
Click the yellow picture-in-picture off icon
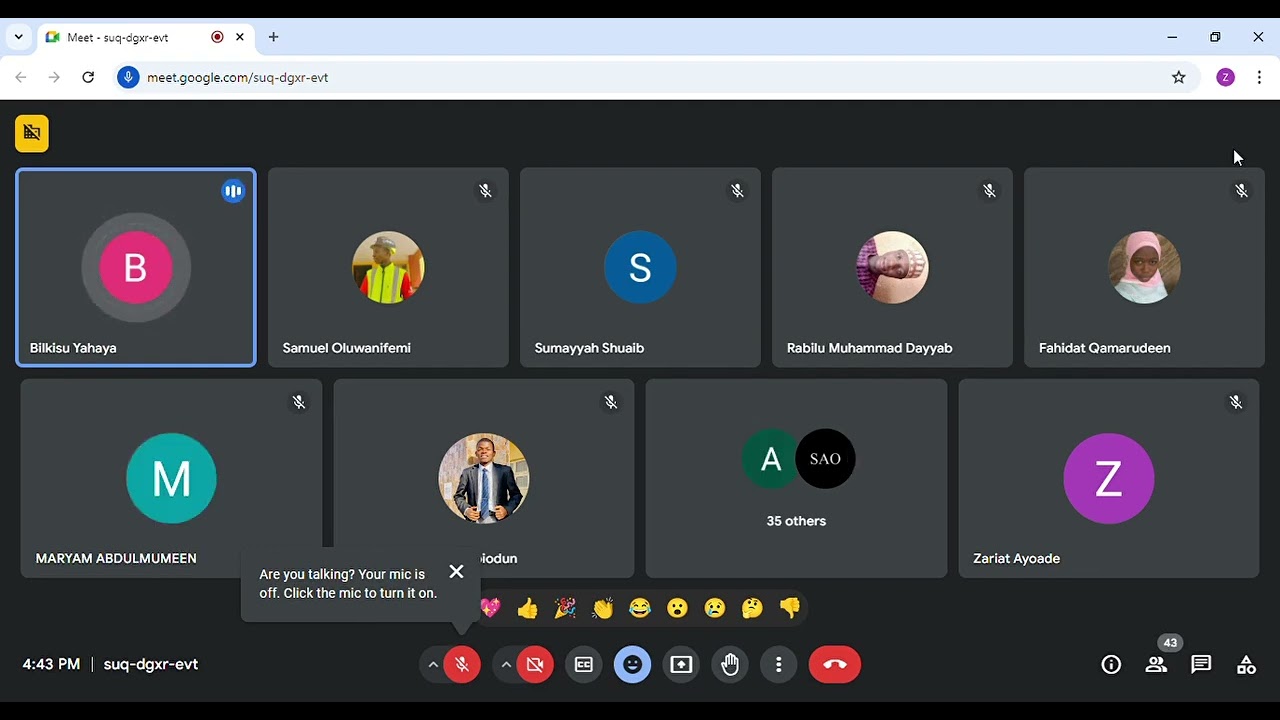pos(32,133)
